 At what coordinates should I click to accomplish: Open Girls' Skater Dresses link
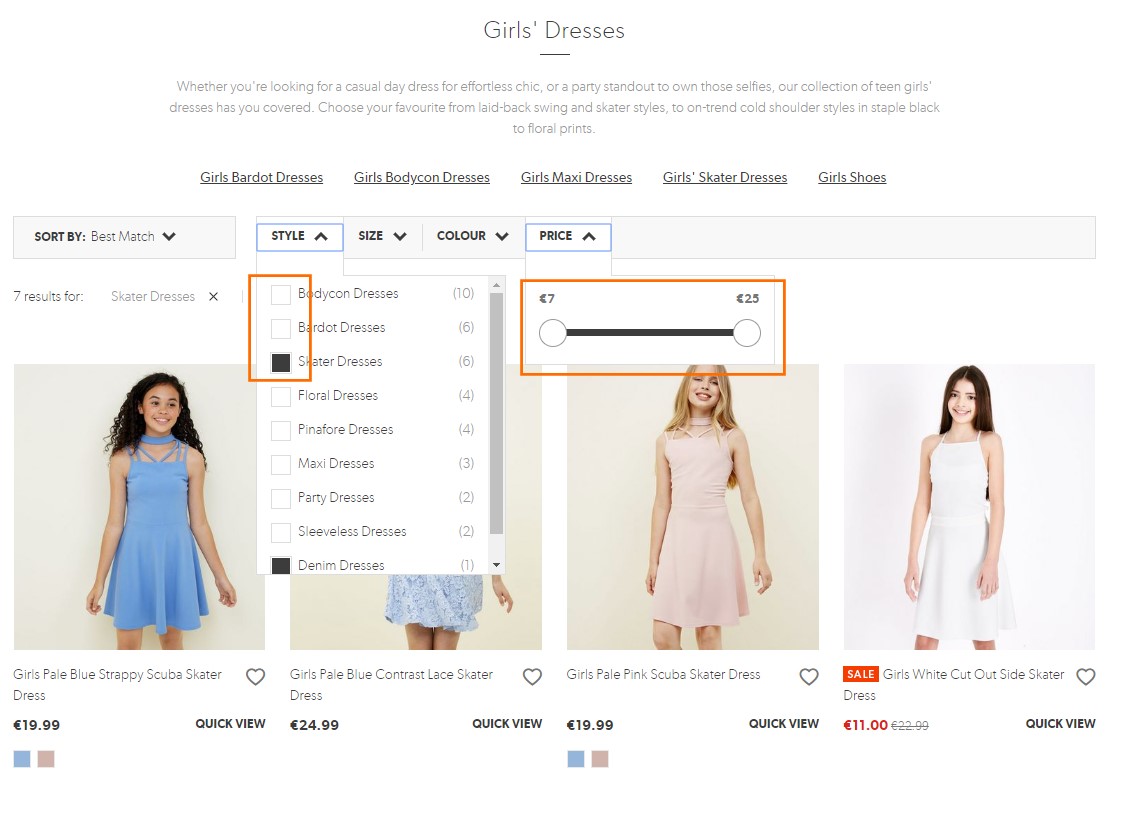point(725,177)
